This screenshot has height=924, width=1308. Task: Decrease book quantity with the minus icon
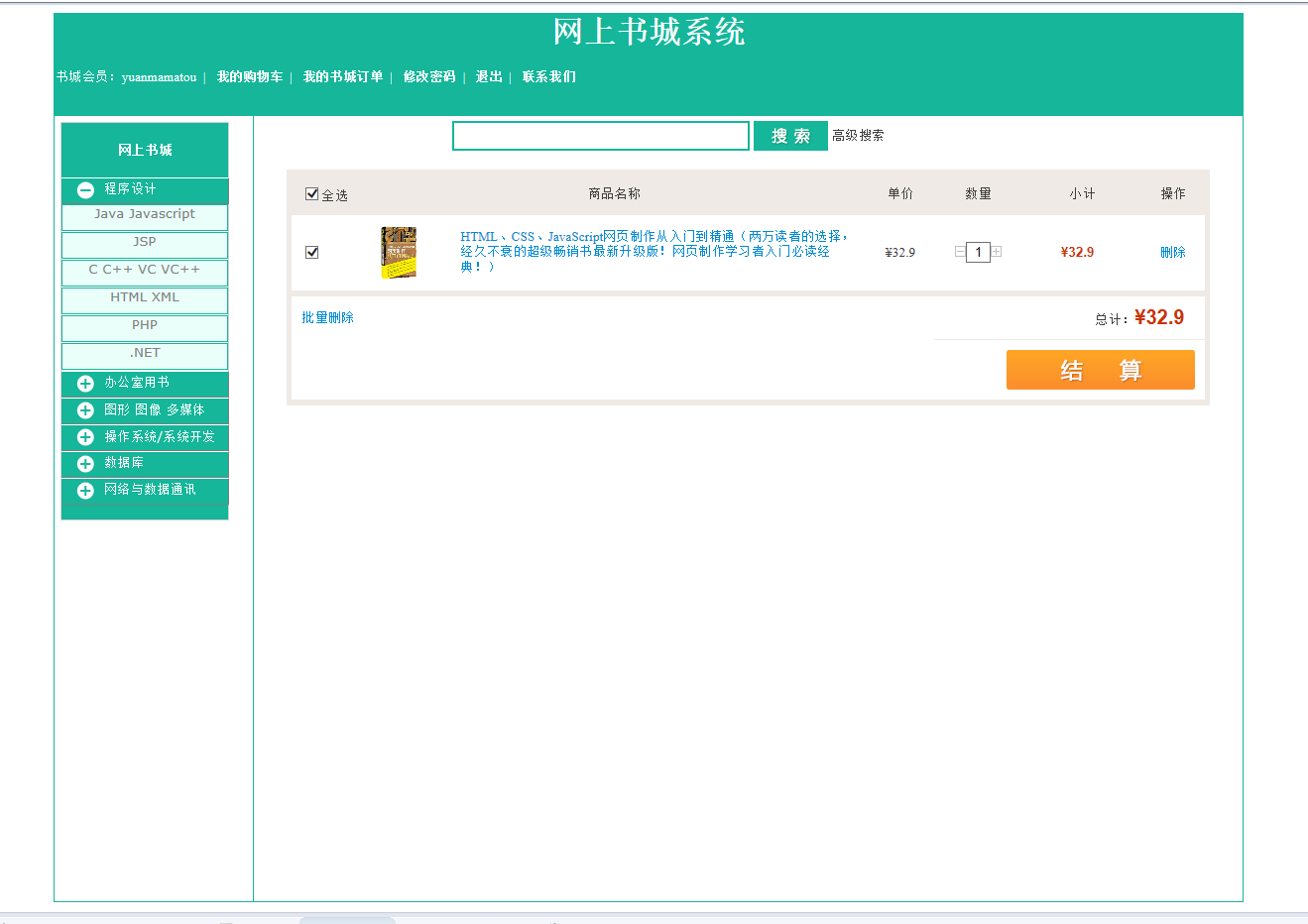coord(958,252)
